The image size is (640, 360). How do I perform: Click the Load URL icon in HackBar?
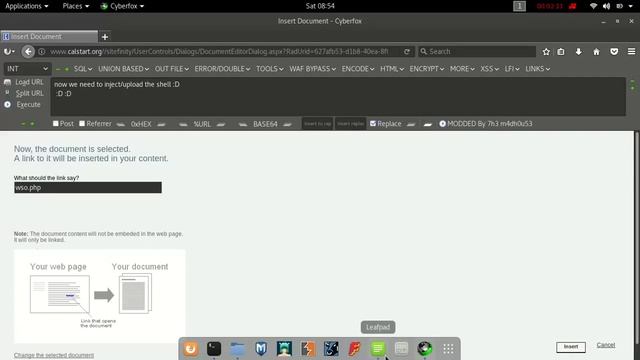click(x=7, y=82)
